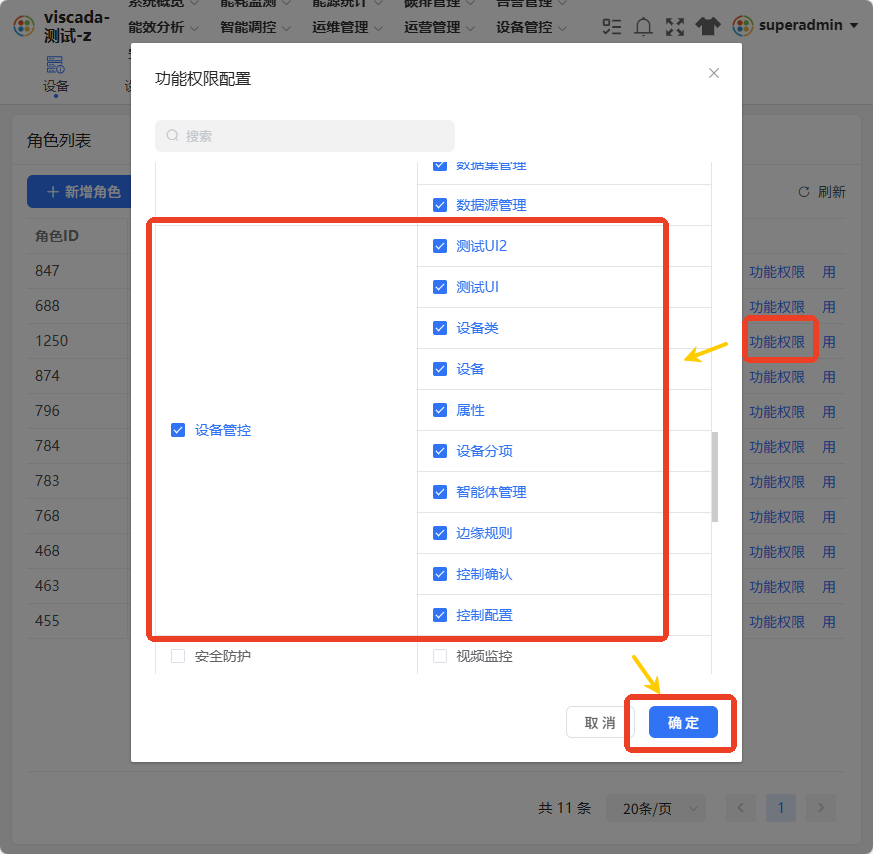Click the viscada logo icon
The width and height of the screenshot is (873, 854).
coord(24,26)
